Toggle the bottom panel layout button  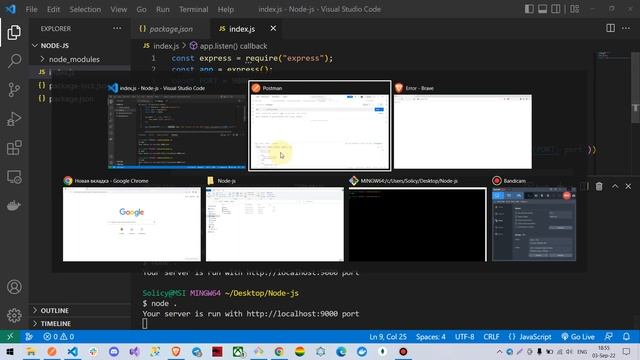point(542,9)
